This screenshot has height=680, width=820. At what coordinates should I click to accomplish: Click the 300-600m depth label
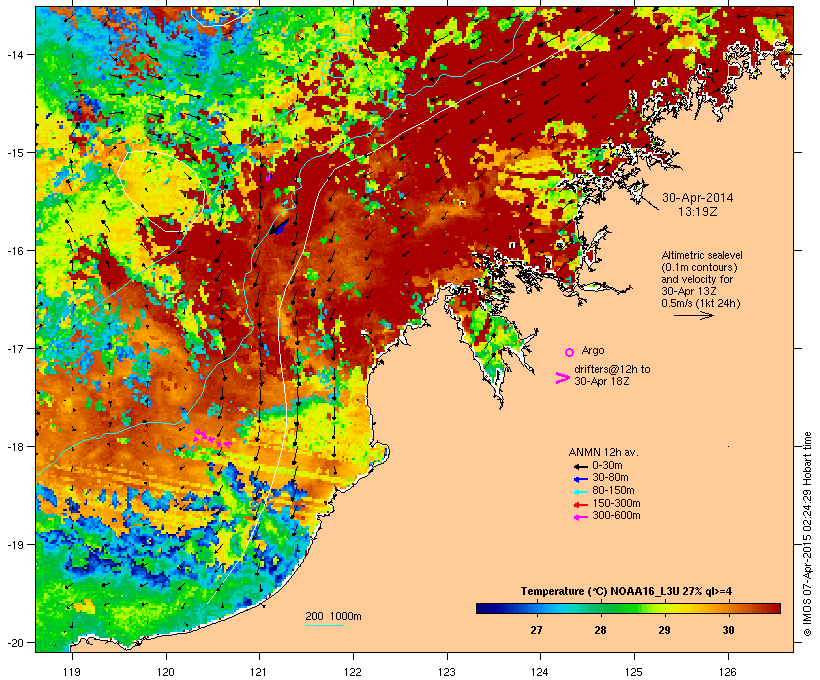point(616,516)
